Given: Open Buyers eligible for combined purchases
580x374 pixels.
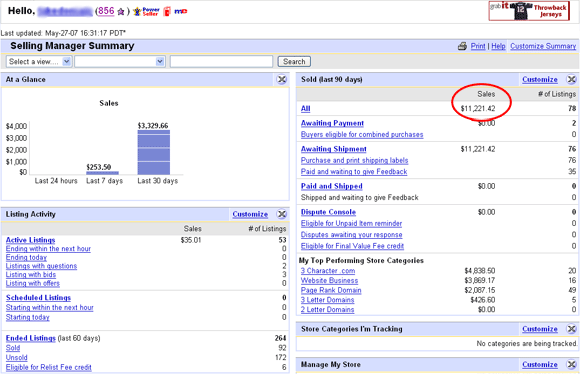Looking at the screenshot, I should (x=362, y=135).
